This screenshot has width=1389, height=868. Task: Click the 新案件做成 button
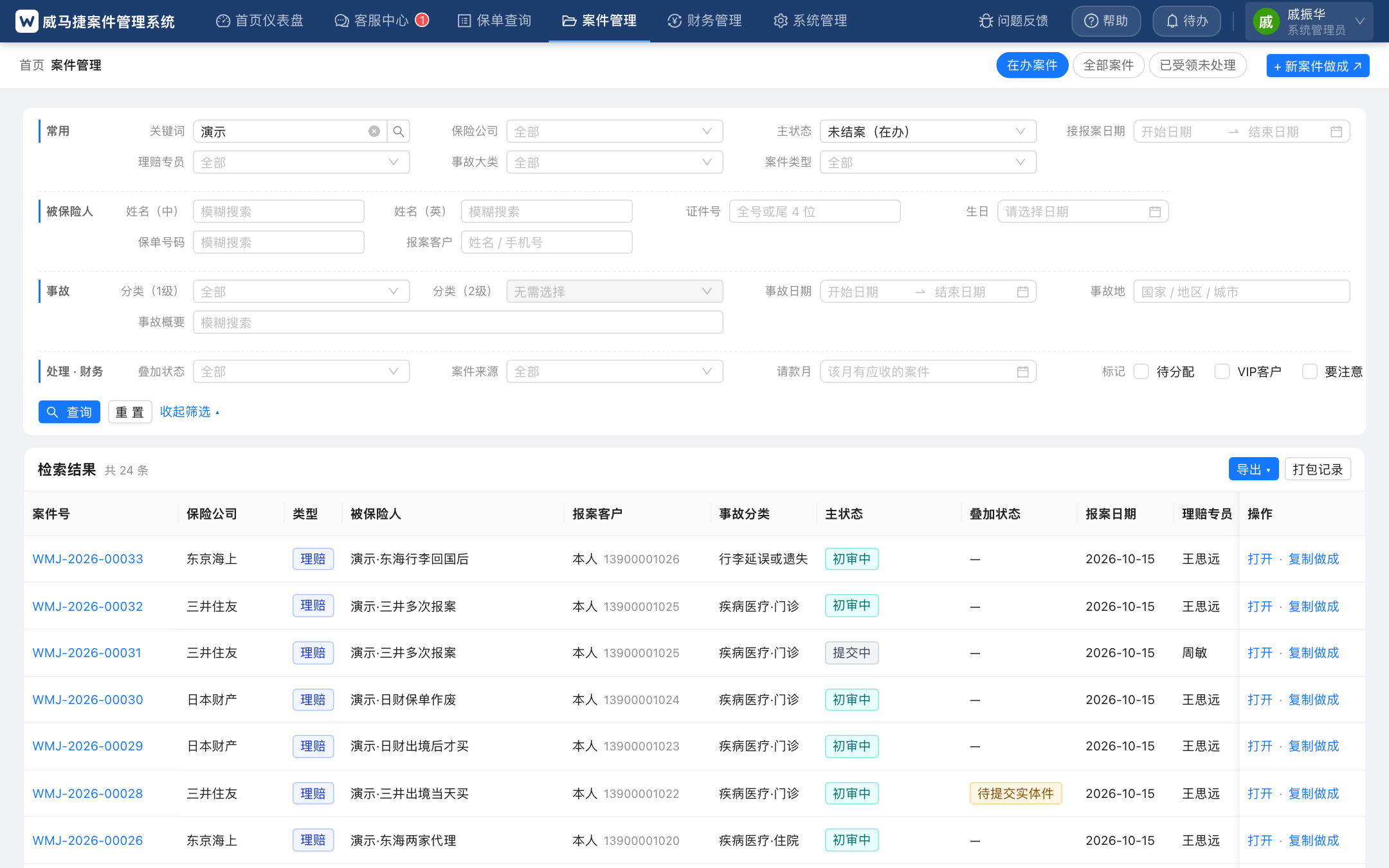pyautogui.click(x=1318, y=66)
